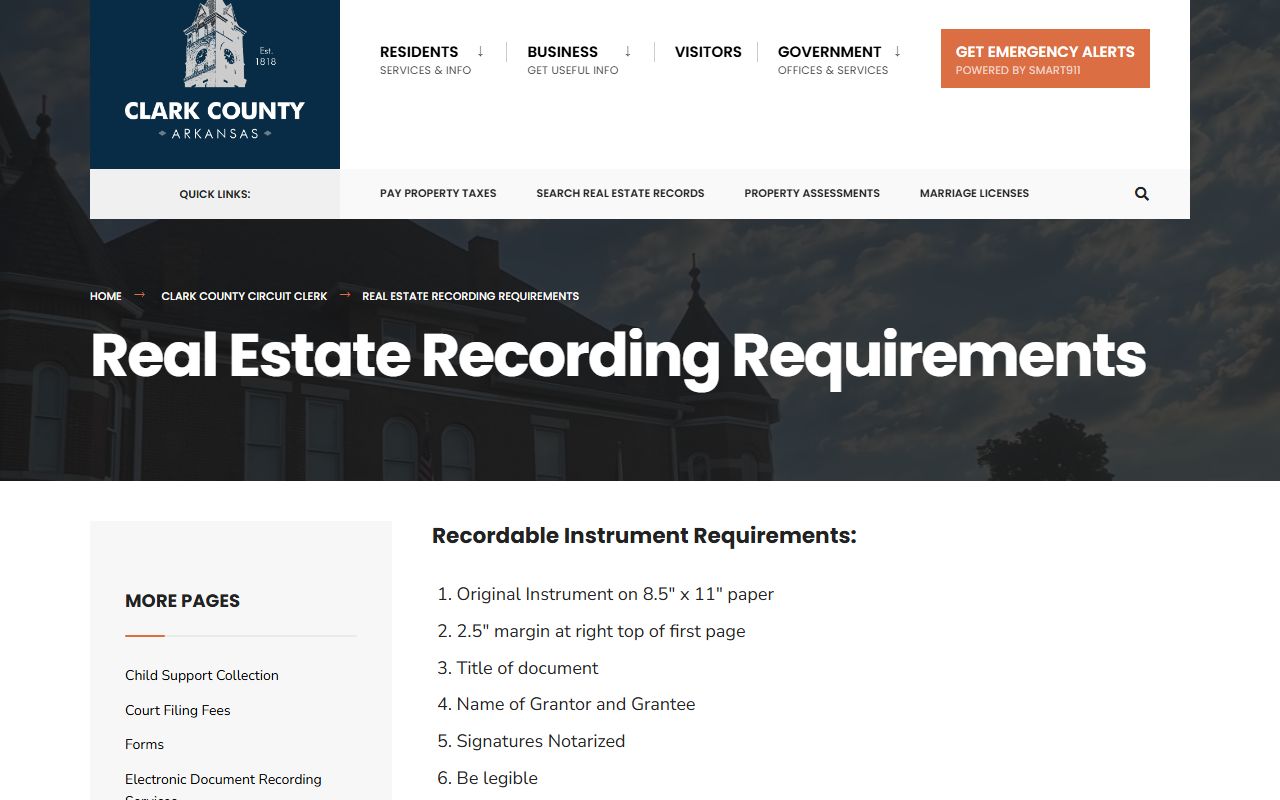Open the Child Support Collection page
1280x800 pixels.
coord(202,675)
